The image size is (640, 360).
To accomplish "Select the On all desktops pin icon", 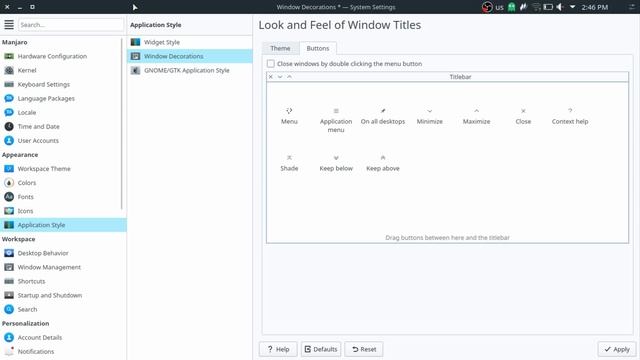I will 383,111.
